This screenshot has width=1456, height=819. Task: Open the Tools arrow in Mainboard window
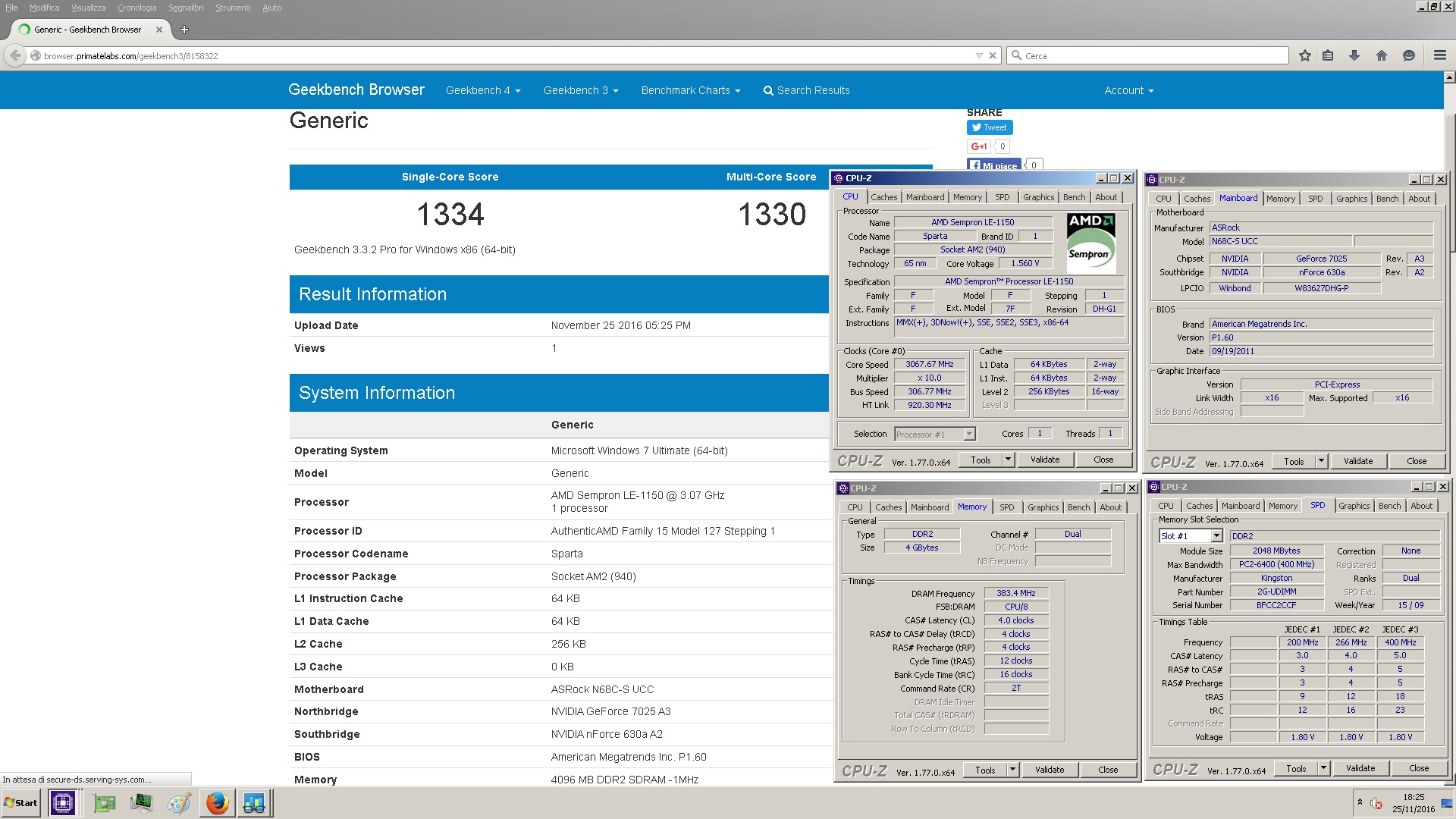click(x=1321, y=461)
